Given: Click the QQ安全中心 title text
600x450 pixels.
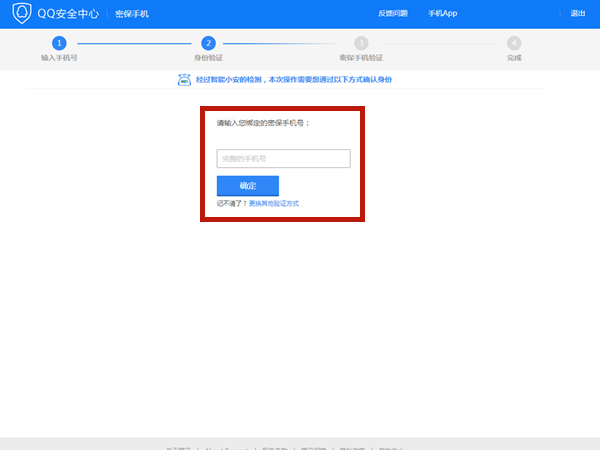Looking at the screenshot, I should tap(67, 14).
